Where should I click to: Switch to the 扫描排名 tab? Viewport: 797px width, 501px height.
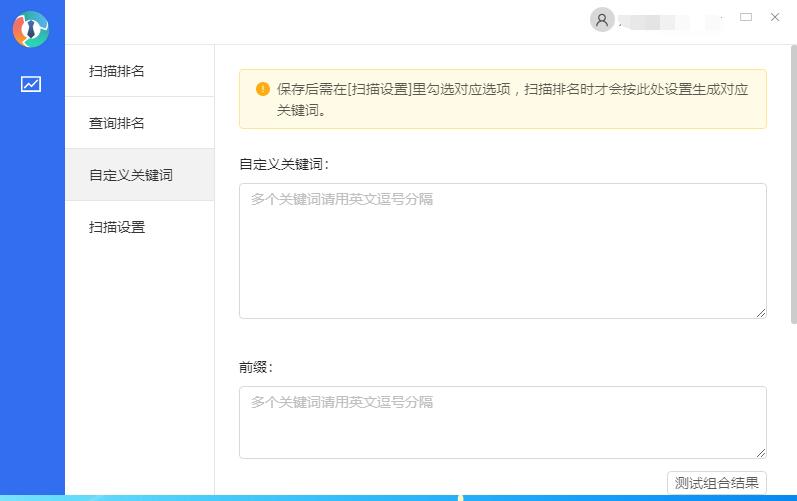(117, 71)
